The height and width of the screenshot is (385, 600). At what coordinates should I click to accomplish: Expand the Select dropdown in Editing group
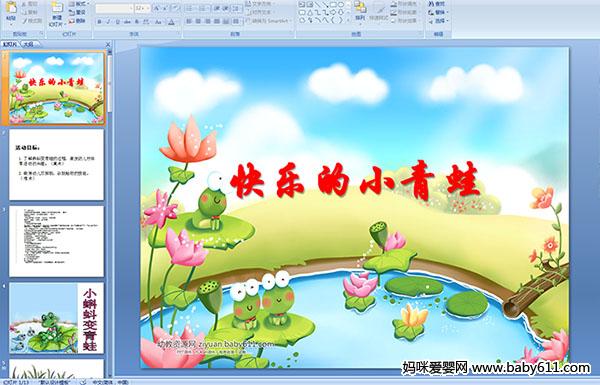(x=438, y=21)
